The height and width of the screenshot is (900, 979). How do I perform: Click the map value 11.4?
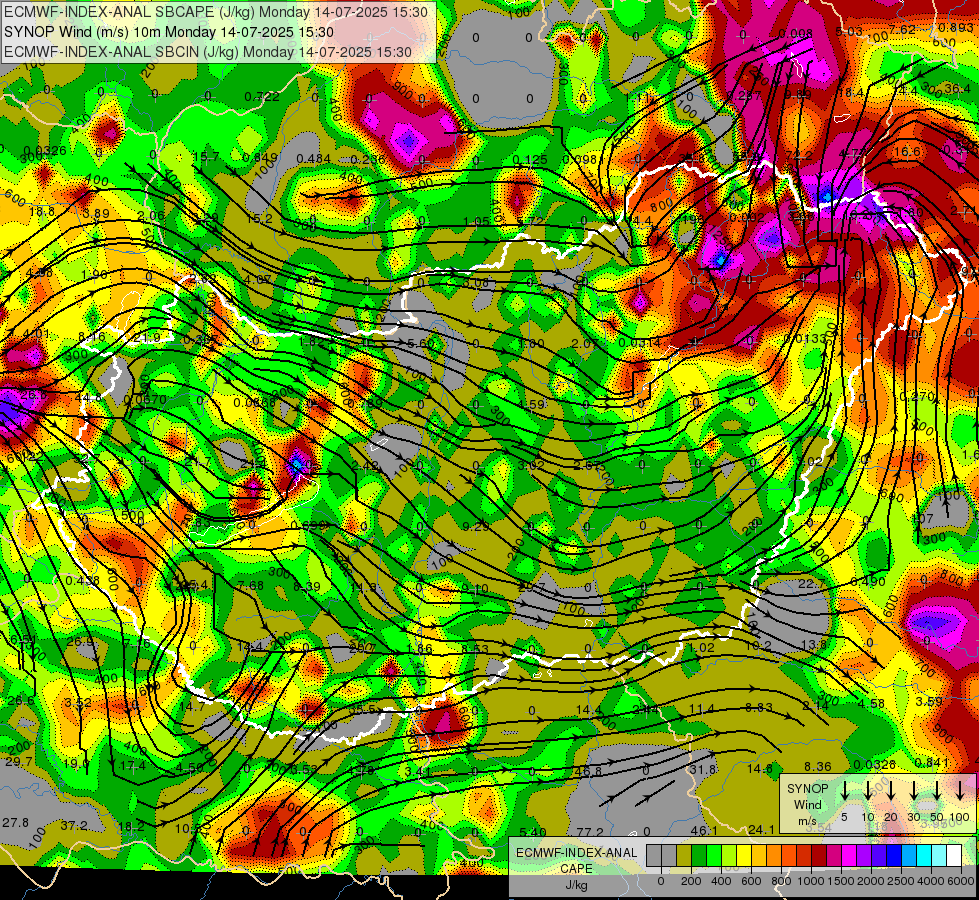pos(702,708)
